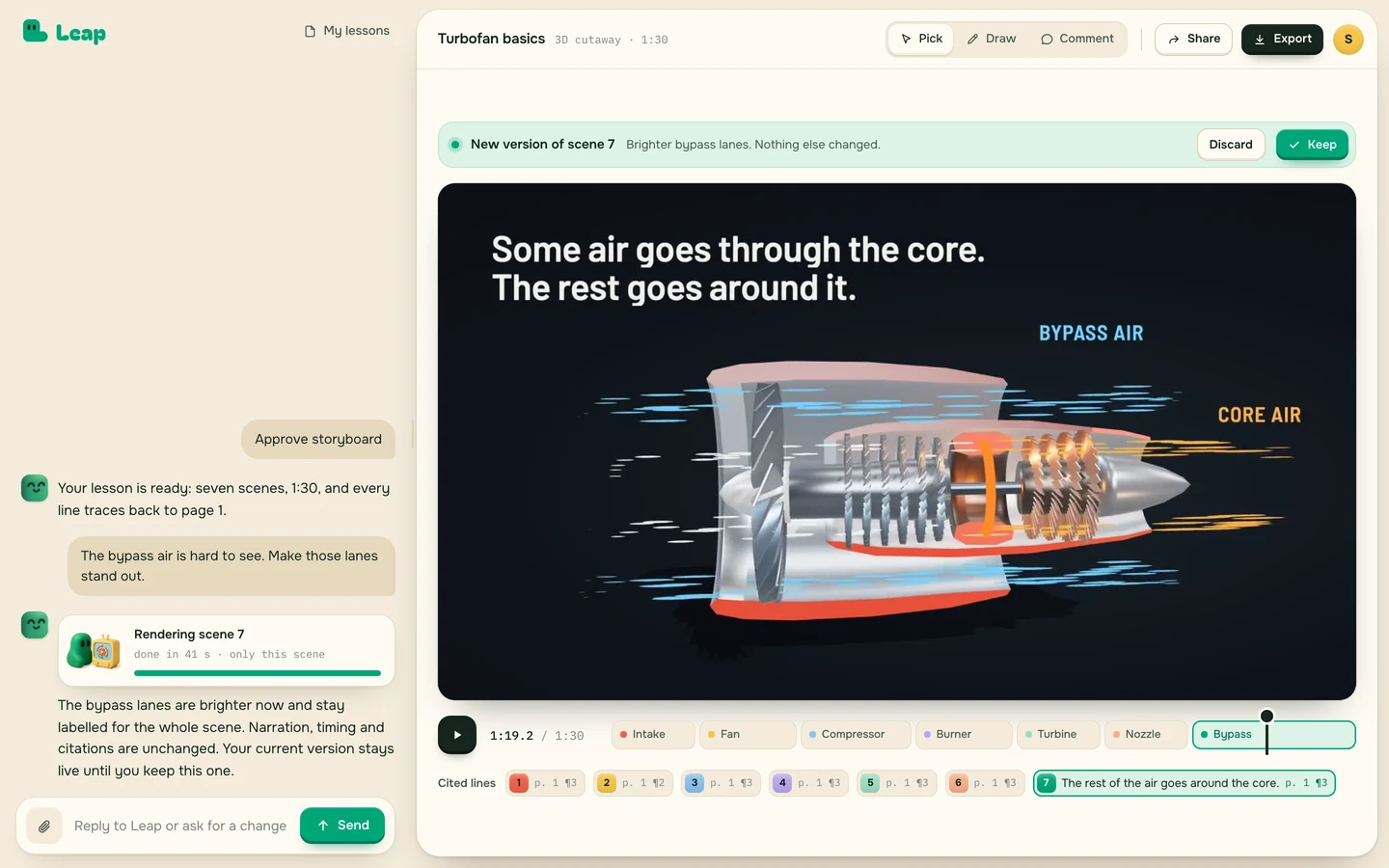Viewport: 1389px width, 868px height.
Task: Select the Pick tool
Action: (x=921, y=39)
